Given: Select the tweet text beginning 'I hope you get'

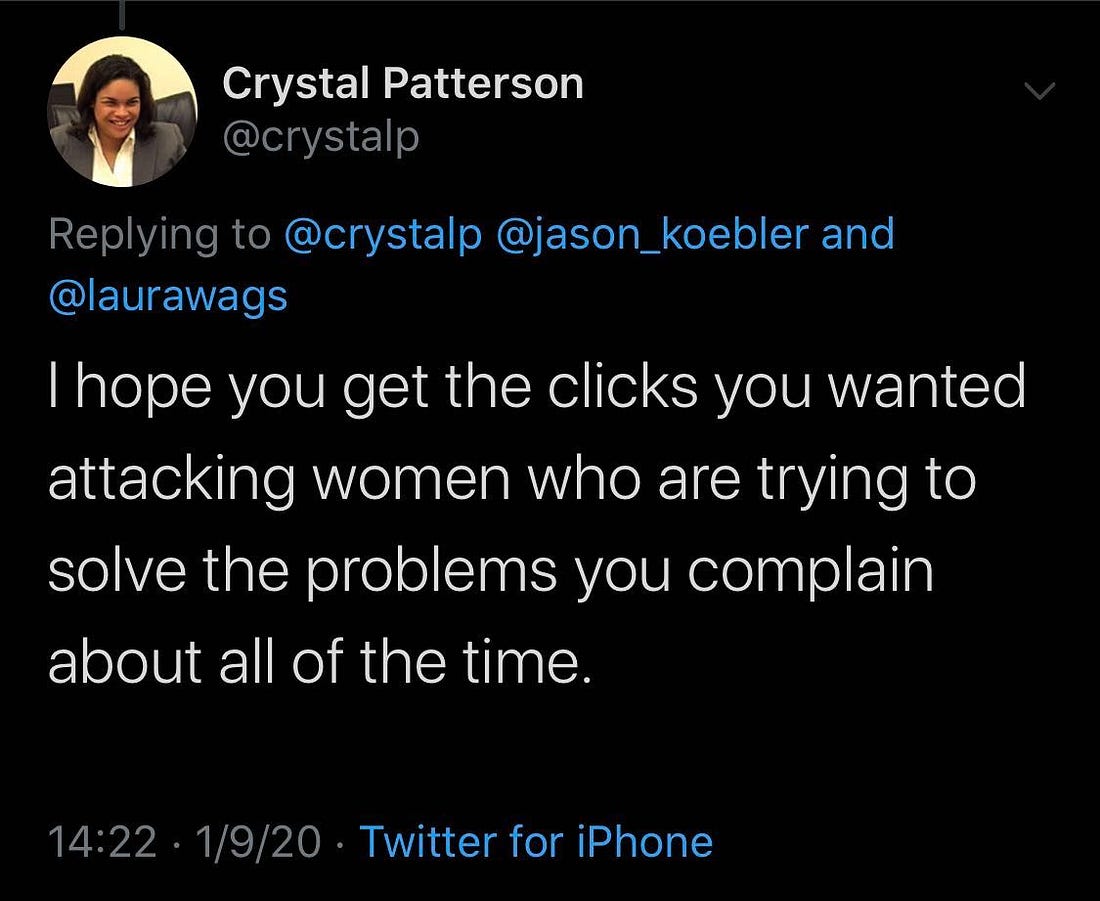Looking at the screenshot, I should pos(537,525).
